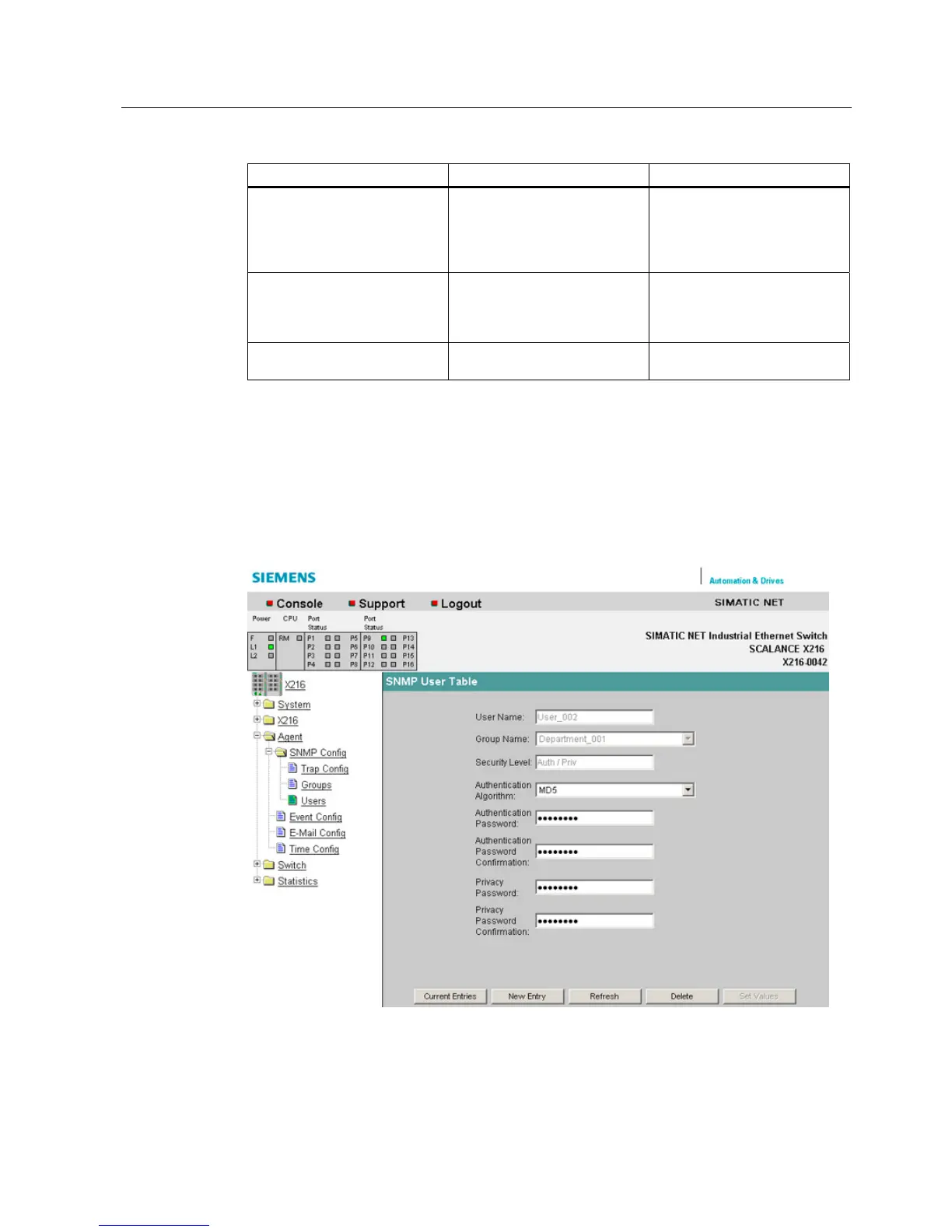Open the Groups page link

pyautogui.click(x=316, y=785)
